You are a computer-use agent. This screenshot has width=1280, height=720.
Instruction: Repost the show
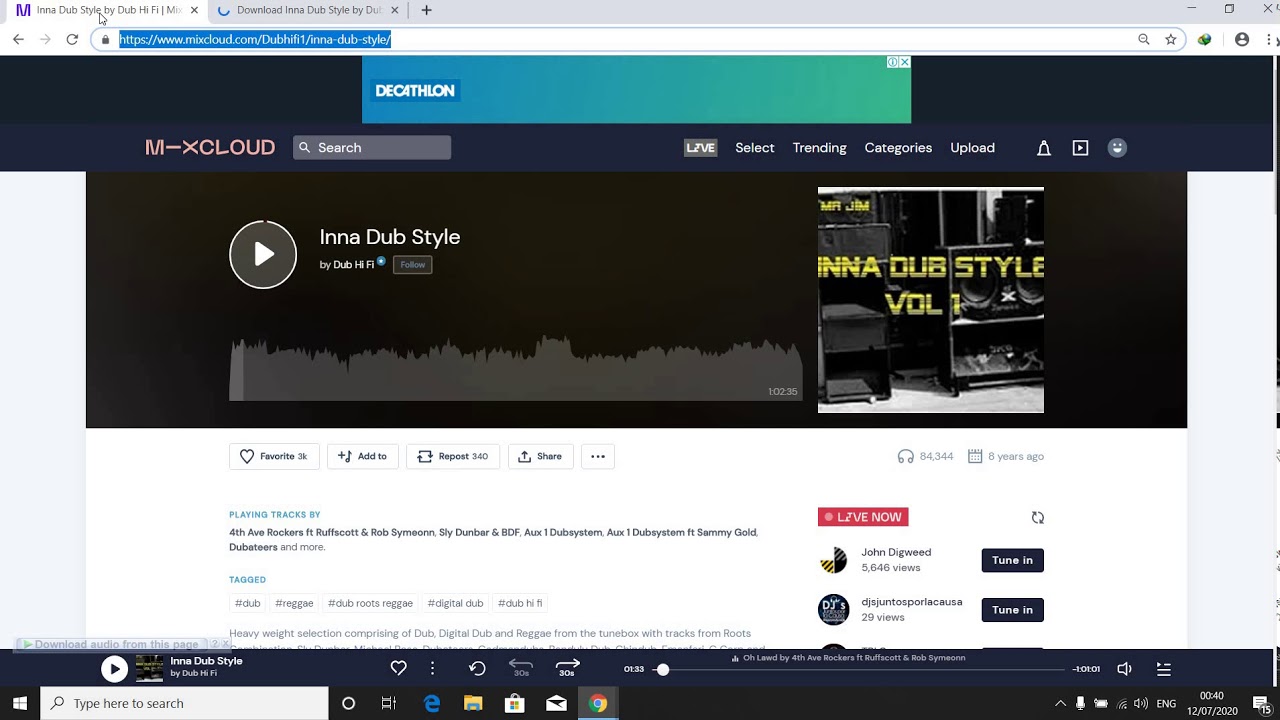[x=452, y=456]
